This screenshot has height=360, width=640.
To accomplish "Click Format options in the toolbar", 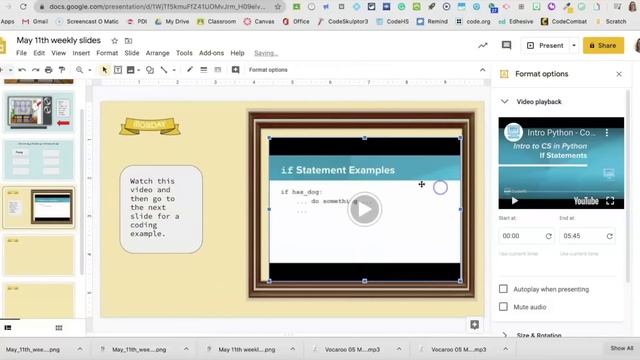I will tap(268, 70).
